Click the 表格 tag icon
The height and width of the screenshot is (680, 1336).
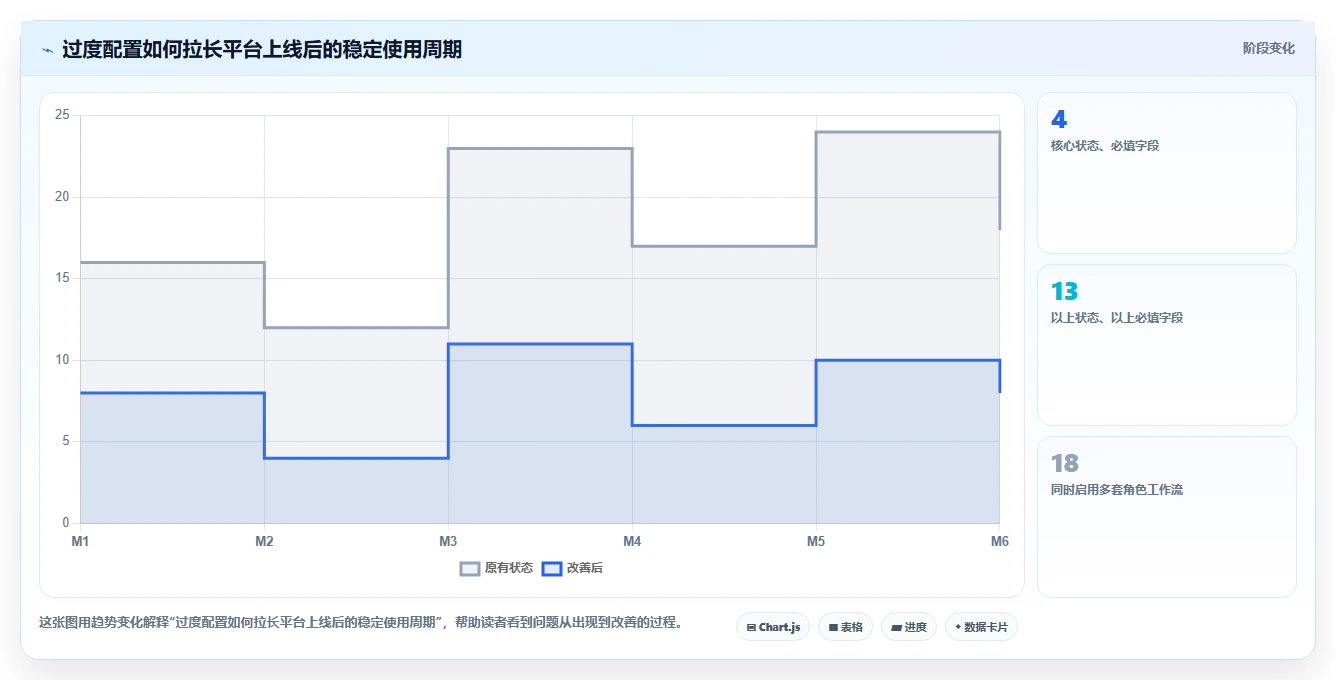coord(833,628)
